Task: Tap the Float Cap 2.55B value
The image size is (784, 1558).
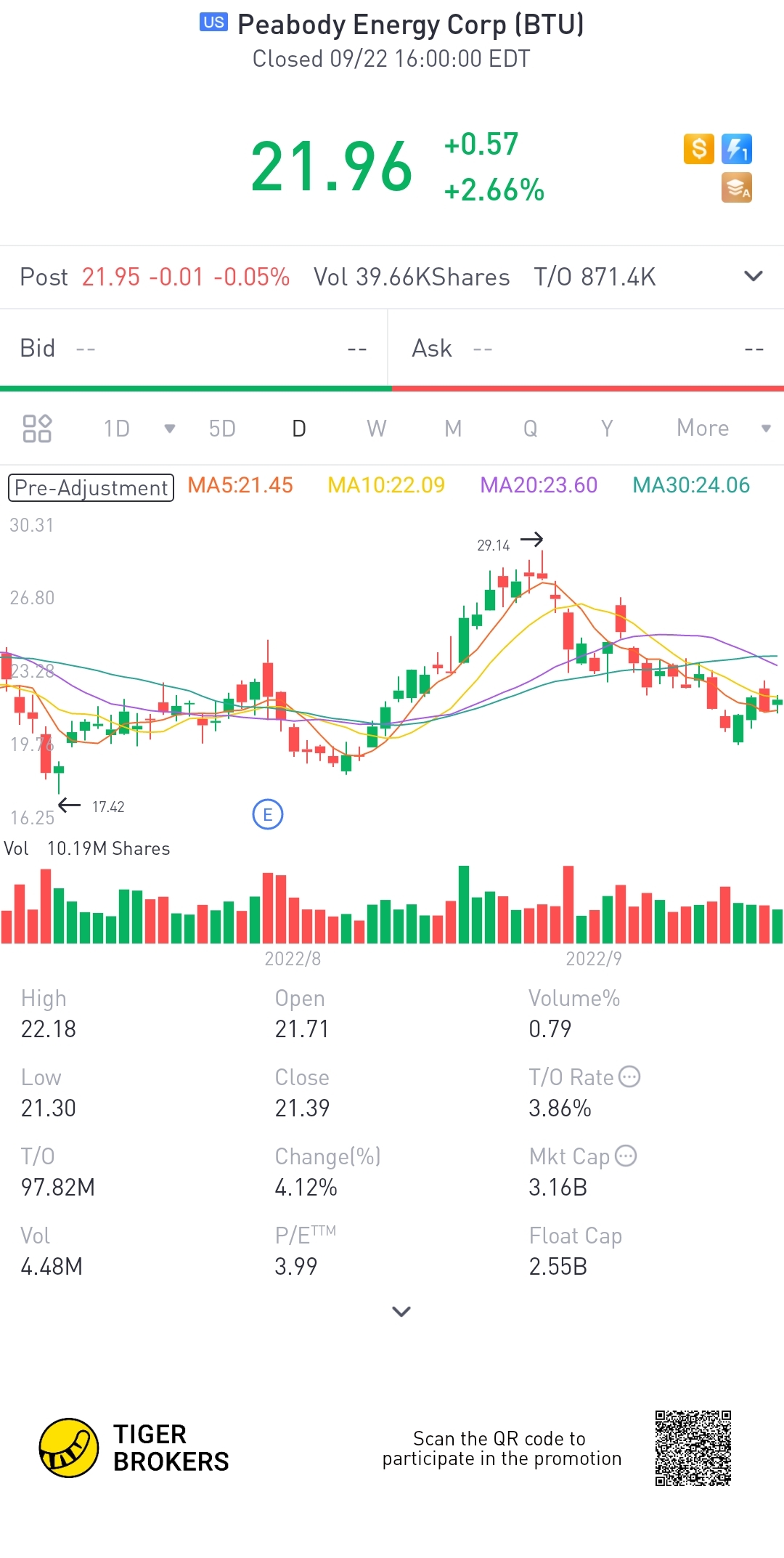Action: pos(558,1267)
